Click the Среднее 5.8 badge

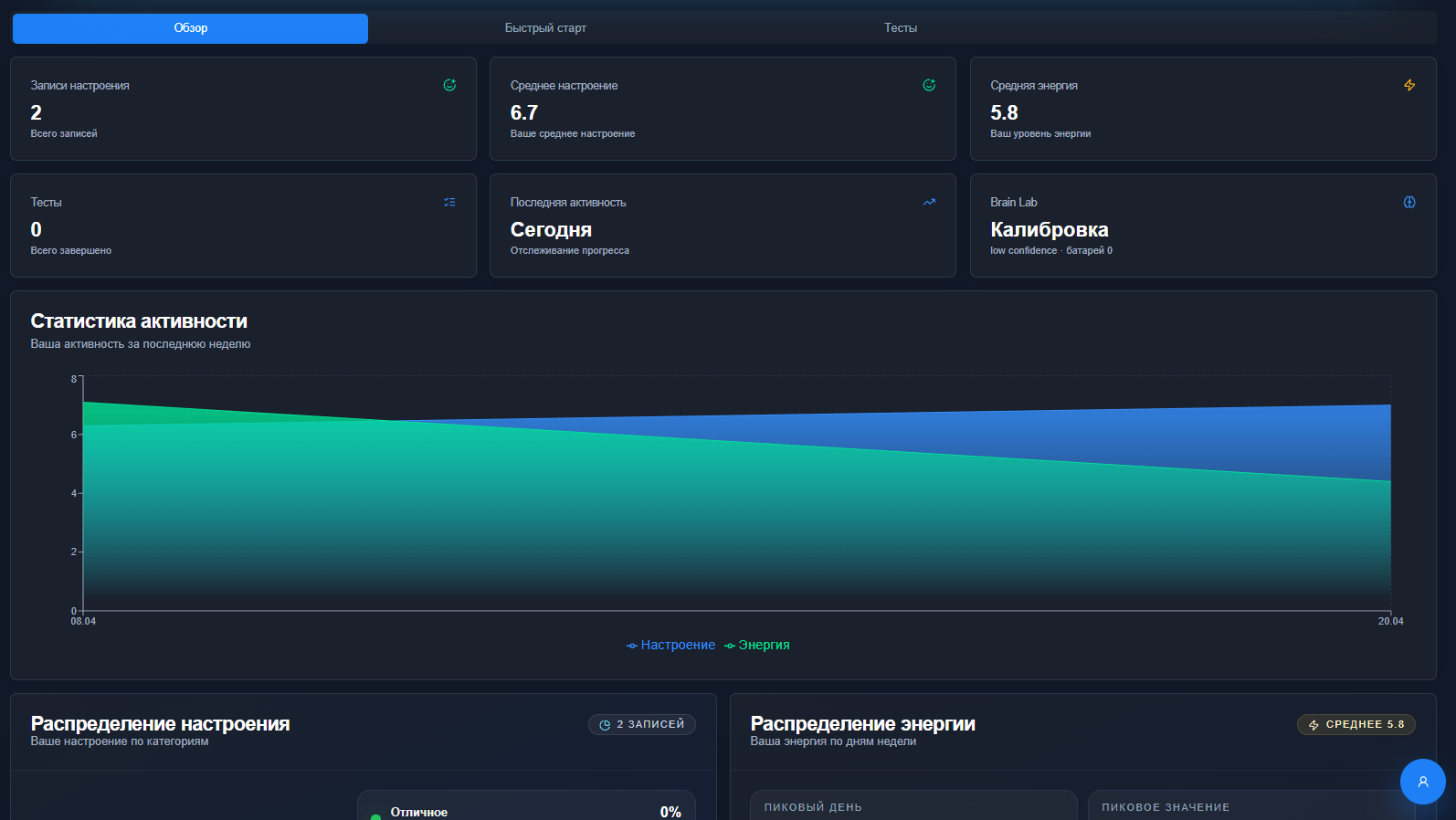(1356, 724)
